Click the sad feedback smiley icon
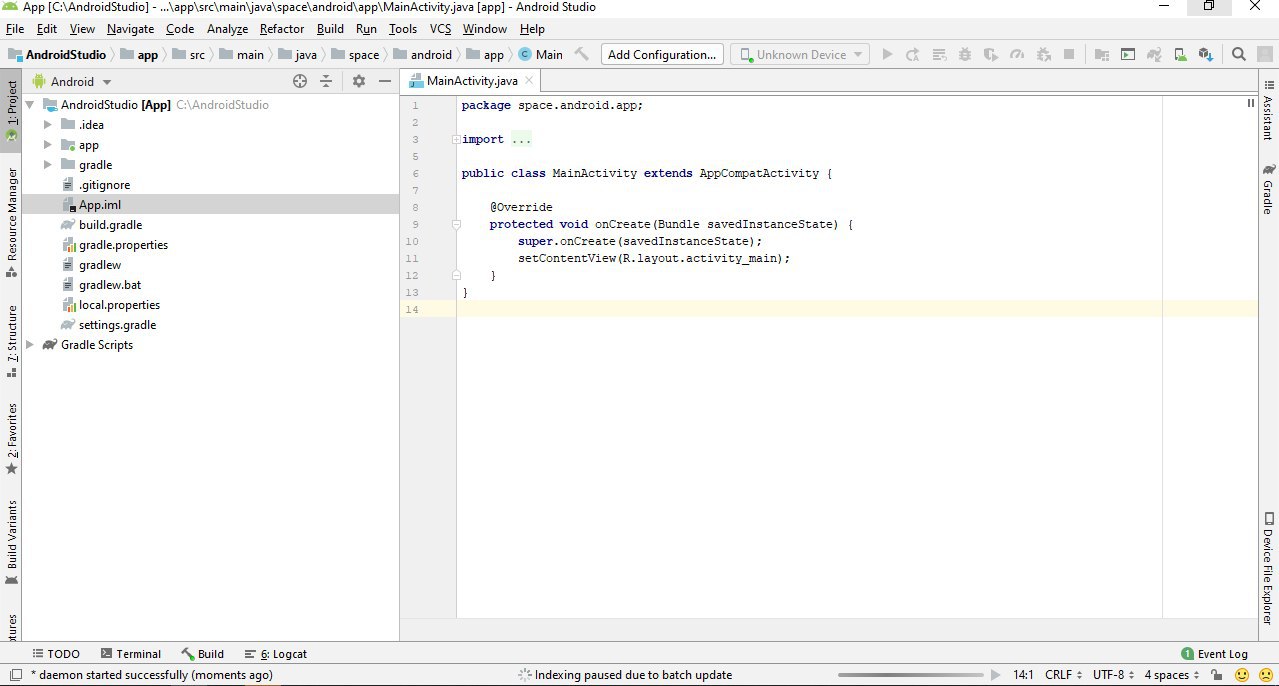 [1265, 675]
